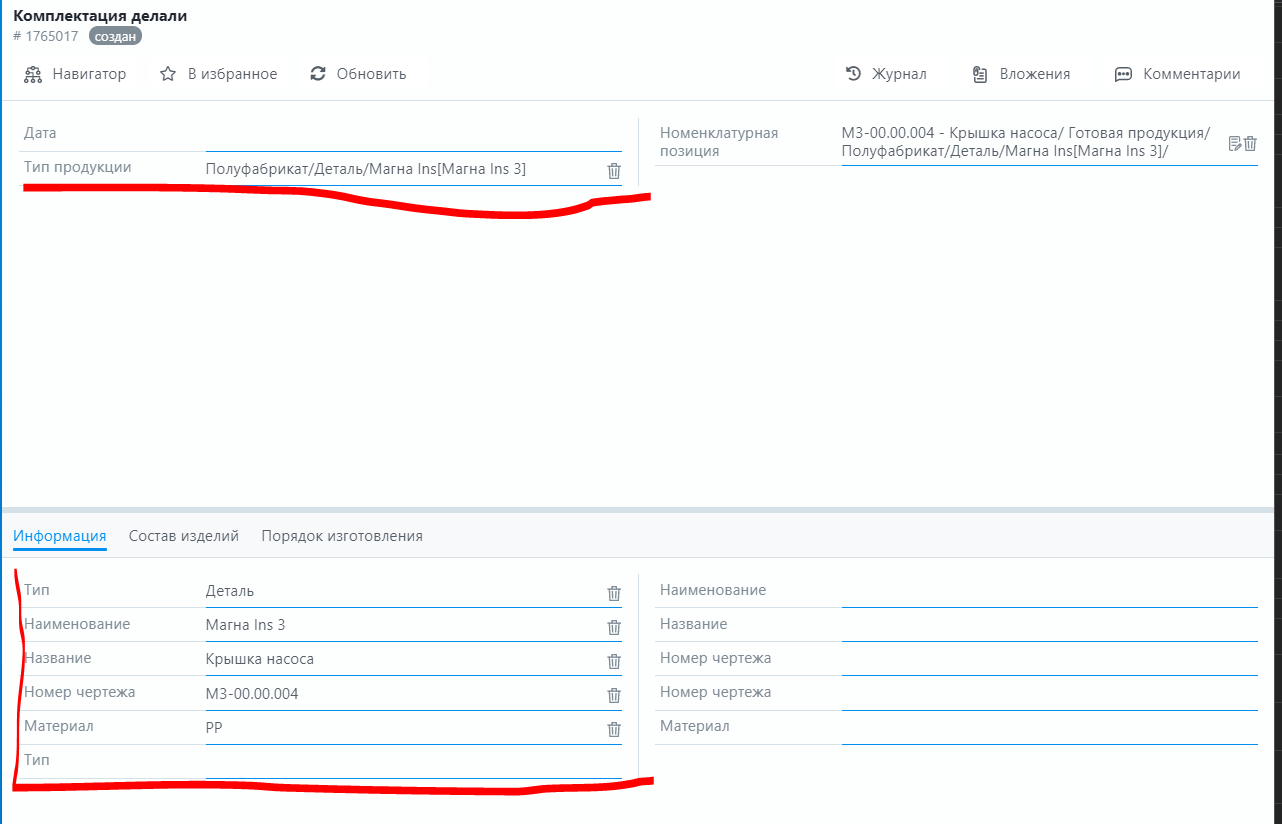Image resolution: width=1282 pixels, height=824 pixels.
Task: Clear the Магна Ins 3 name with trash icon
Action: click(614, 627)
